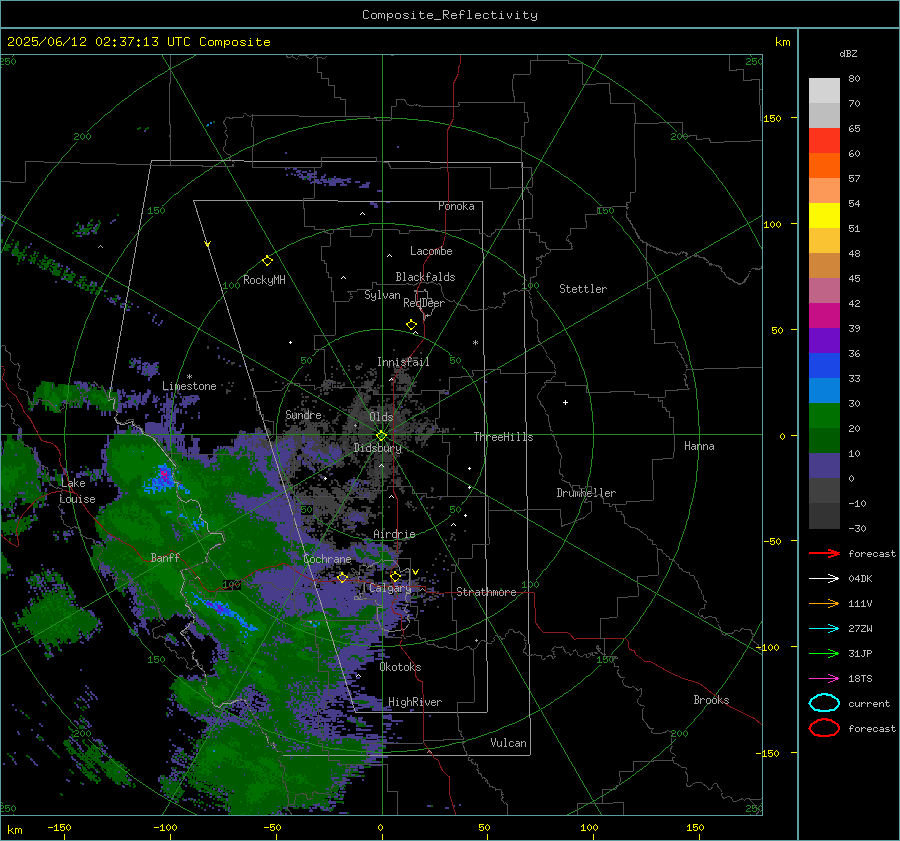
Task: Click the cyan current ellipse icon
Action: [824, 703]
